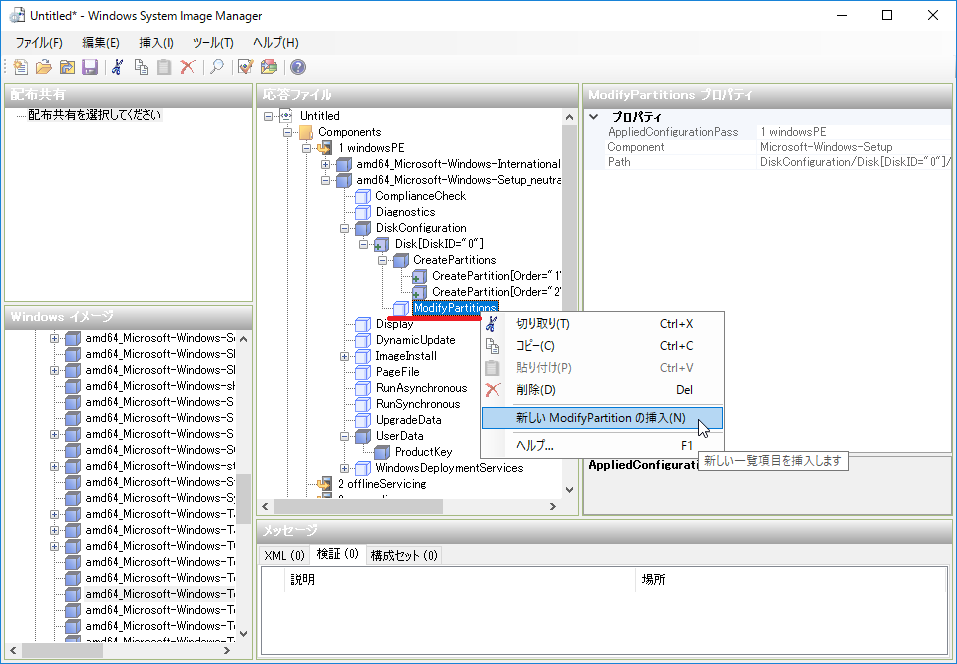
Task: Click the Path property value field
Action: coord(854,162)
